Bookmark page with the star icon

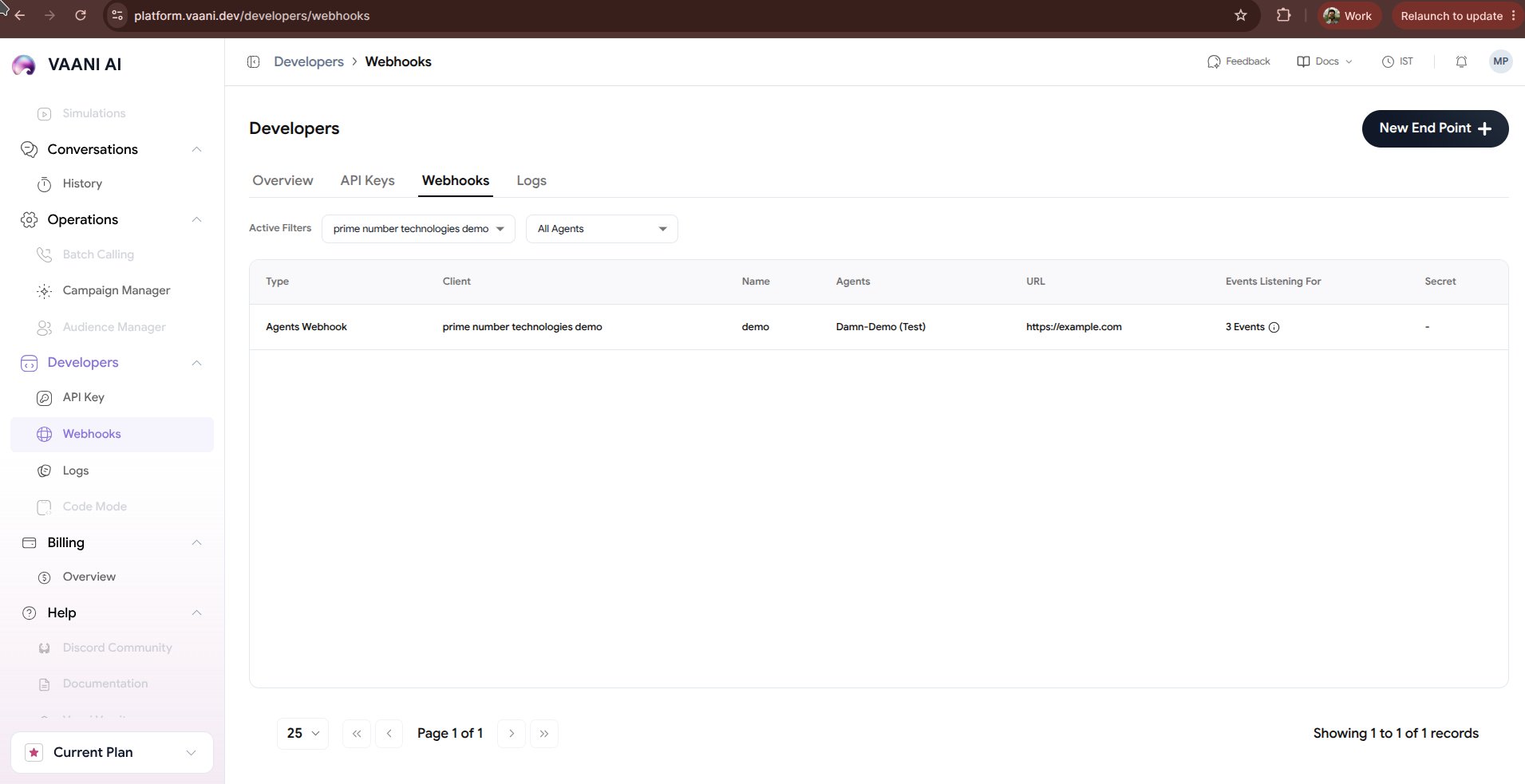[1240, 15]
